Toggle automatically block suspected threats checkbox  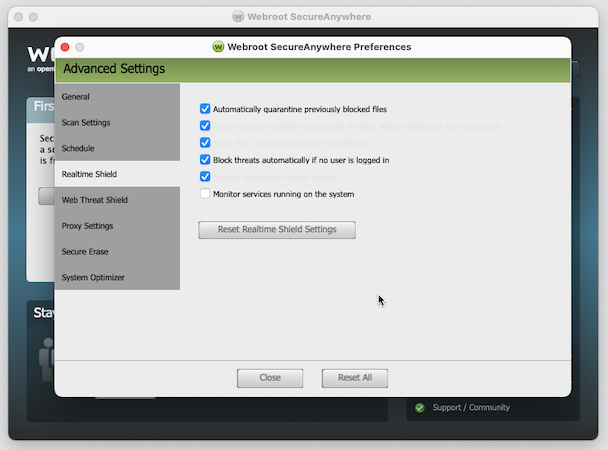[205, 126]
